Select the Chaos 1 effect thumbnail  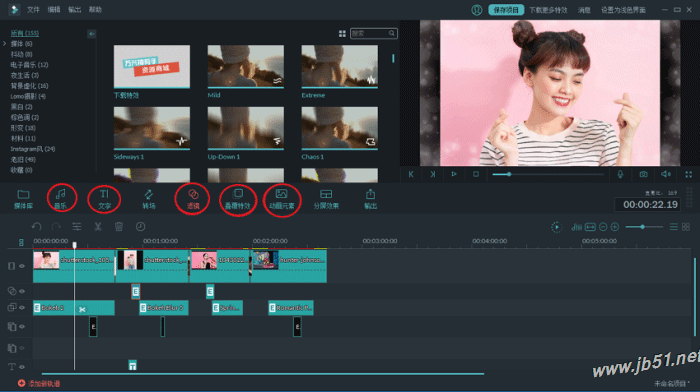click(339, 128)
